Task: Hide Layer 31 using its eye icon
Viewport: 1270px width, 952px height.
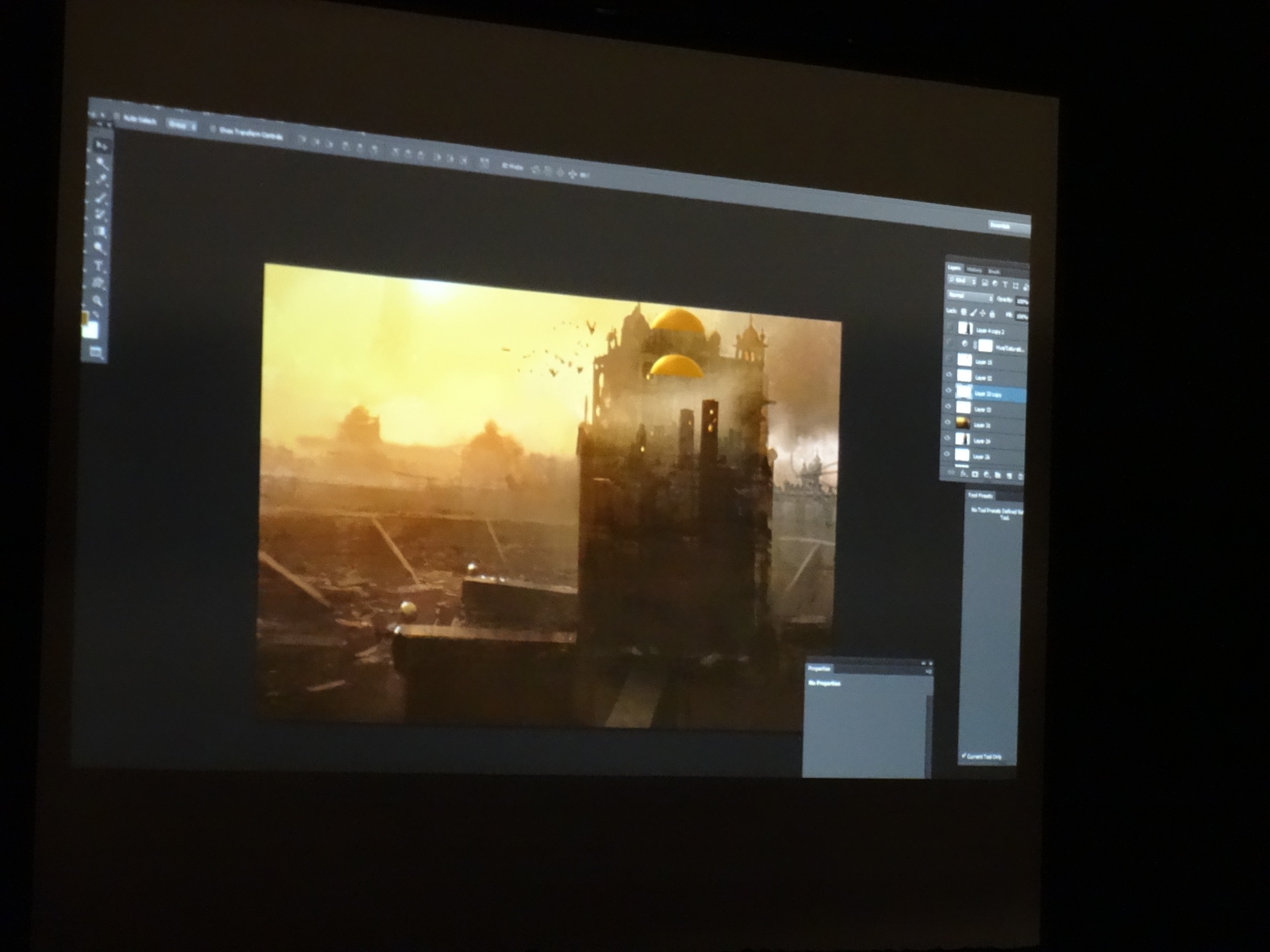Action: pos(948,422)
